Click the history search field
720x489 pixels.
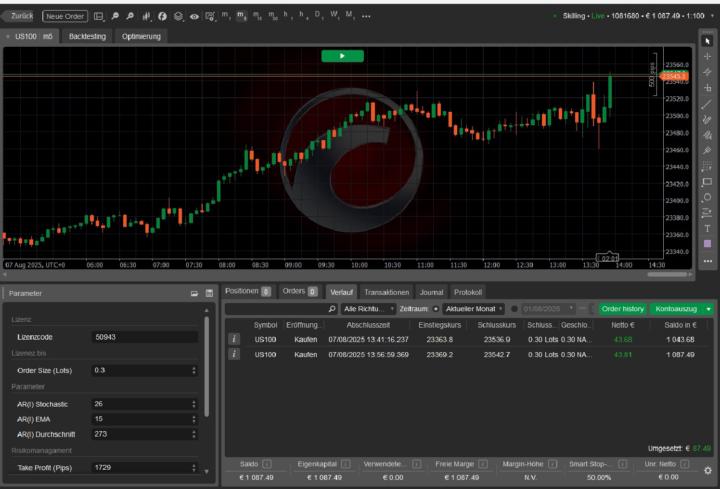[281, 309]
